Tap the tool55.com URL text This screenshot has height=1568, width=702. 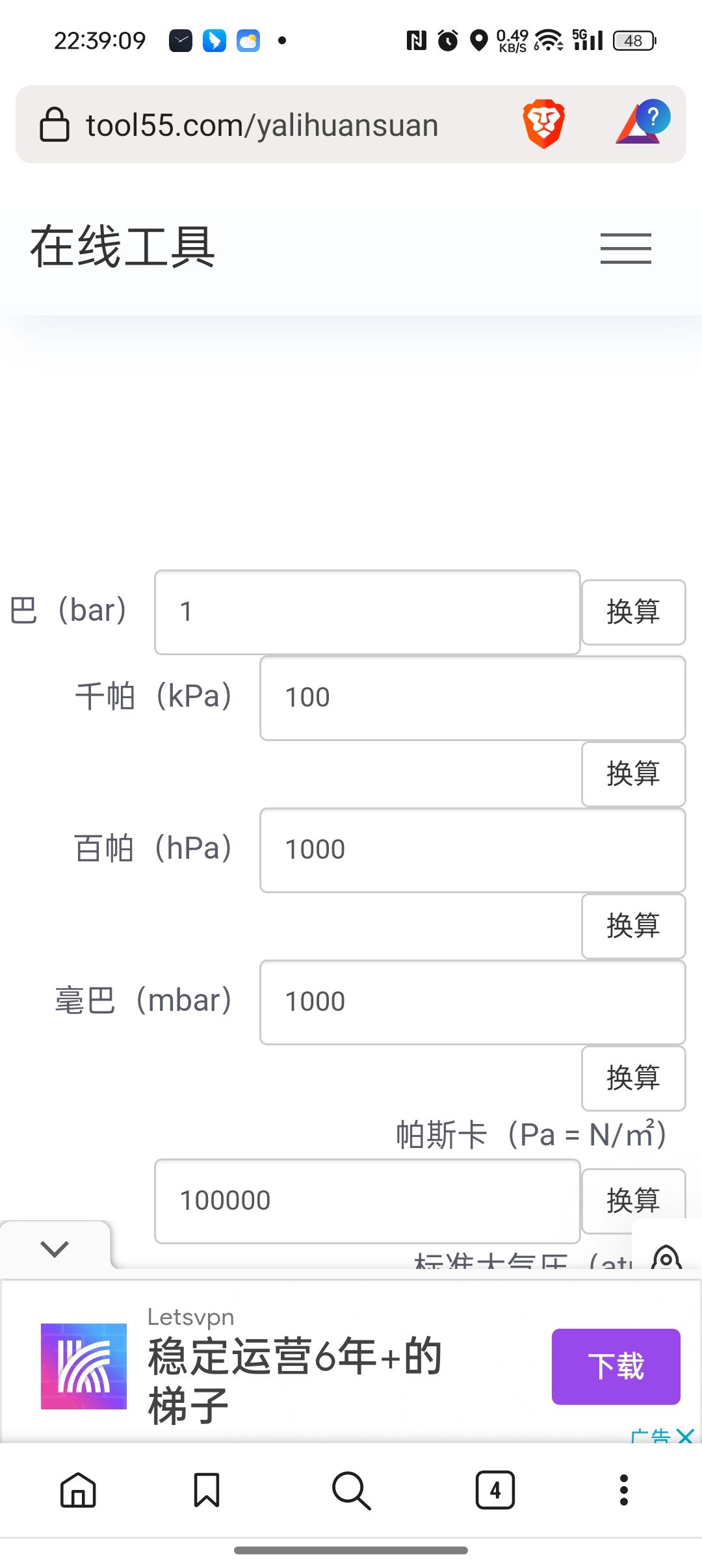tap(262, 125)
